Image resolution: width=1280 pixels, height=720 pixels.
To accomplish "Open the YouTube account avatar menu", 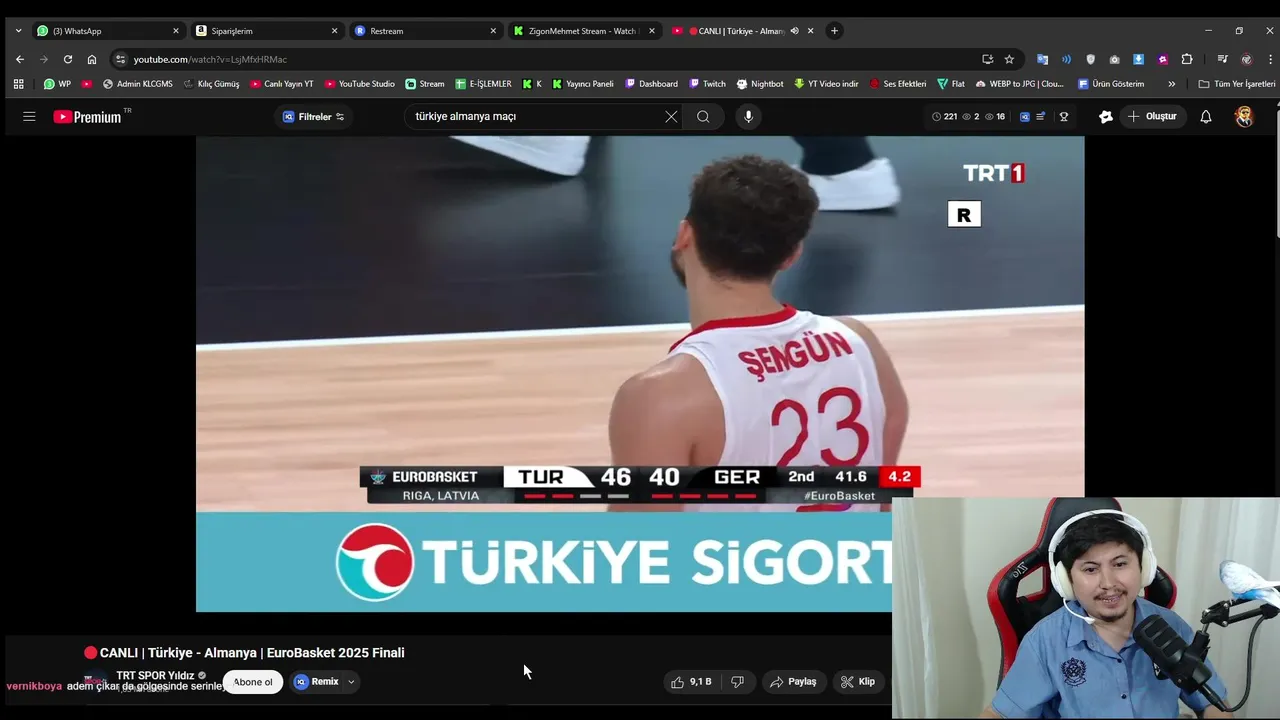I will click(1244, 117).
